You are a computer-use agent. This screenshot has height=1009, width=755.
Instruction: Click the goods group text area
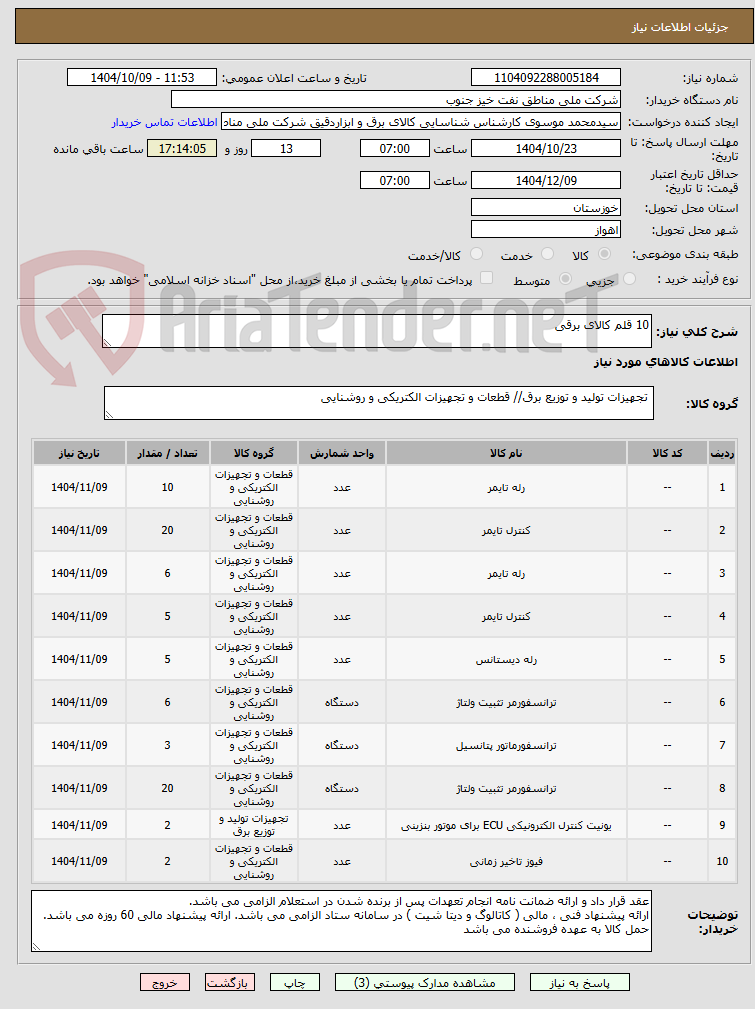[378, 403]
